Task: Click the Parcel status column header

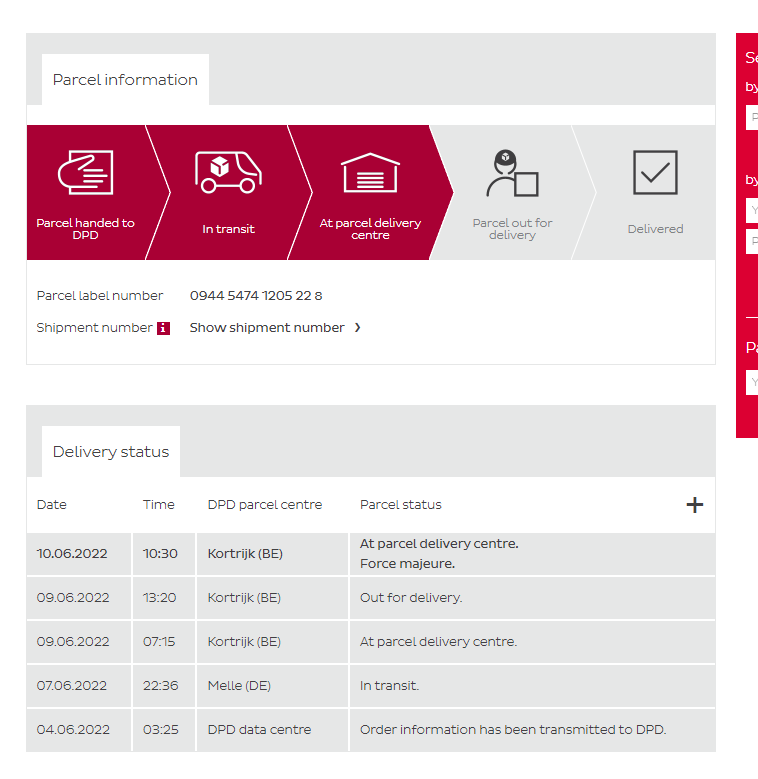Action: tap(400, 505)
